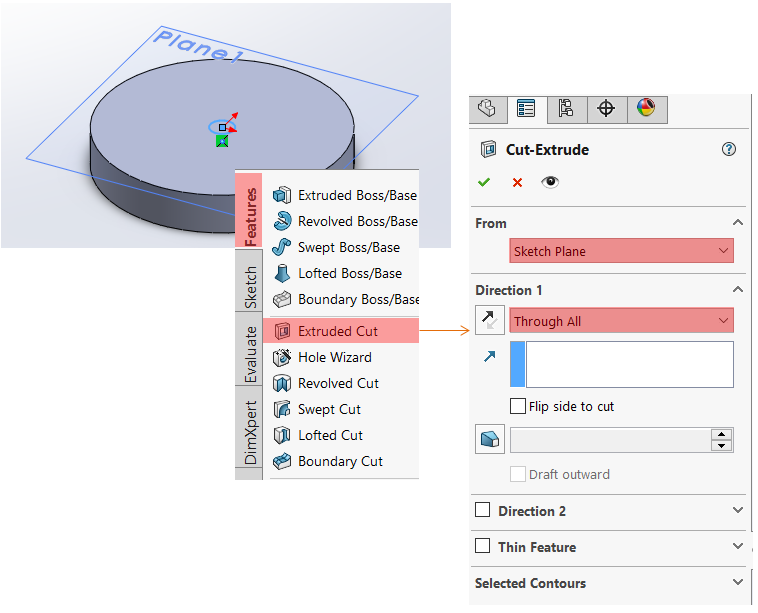Check the Draft outward checkbox
Screen dimensions: 758x613
(518, 474)
